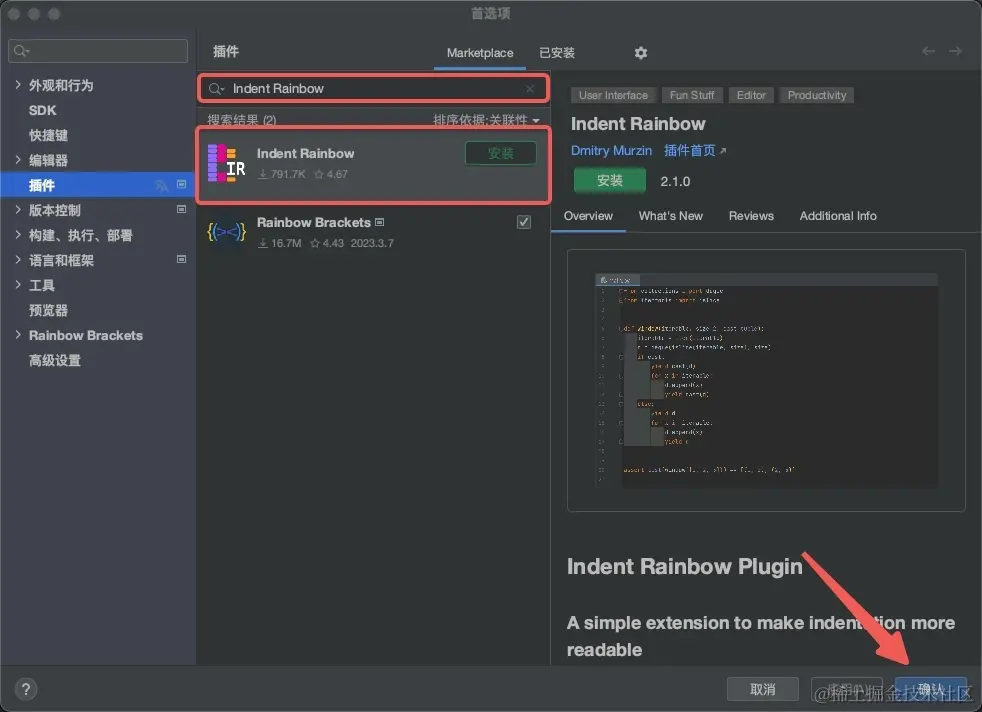This screenshot has height=712, width=982.
Task: Open the 插件首页 link
Action: click(694, 151)
